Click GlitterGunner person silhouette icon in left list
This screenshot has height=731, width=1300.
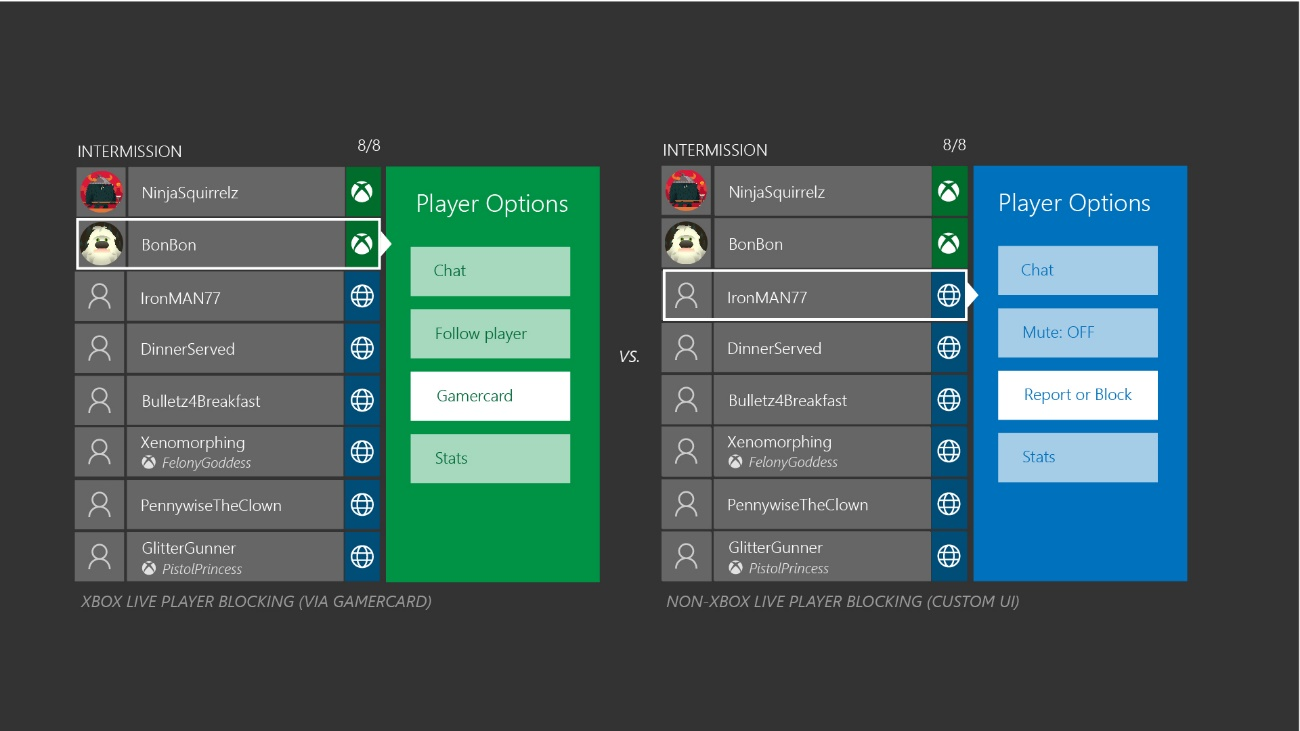[99, 557]
